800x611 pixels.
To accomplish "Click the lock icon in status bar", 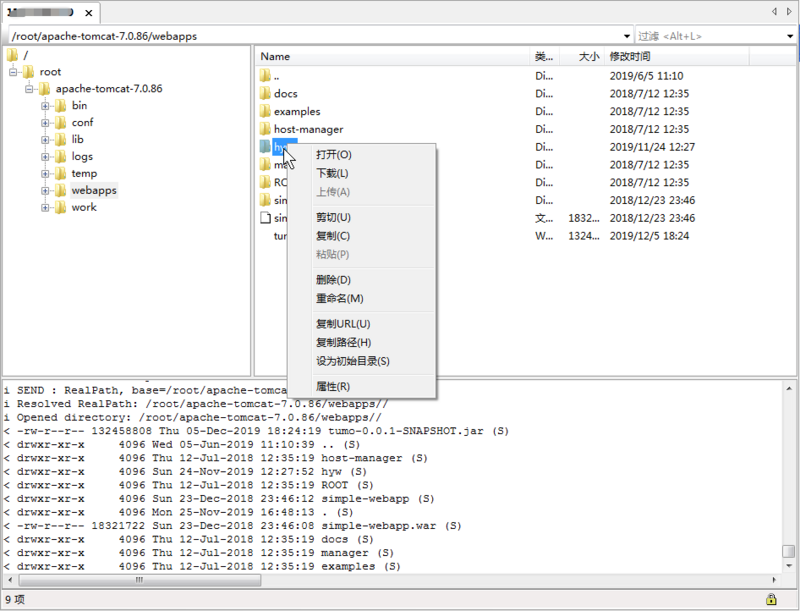I will pyautogui.click(x=771, y=599).
